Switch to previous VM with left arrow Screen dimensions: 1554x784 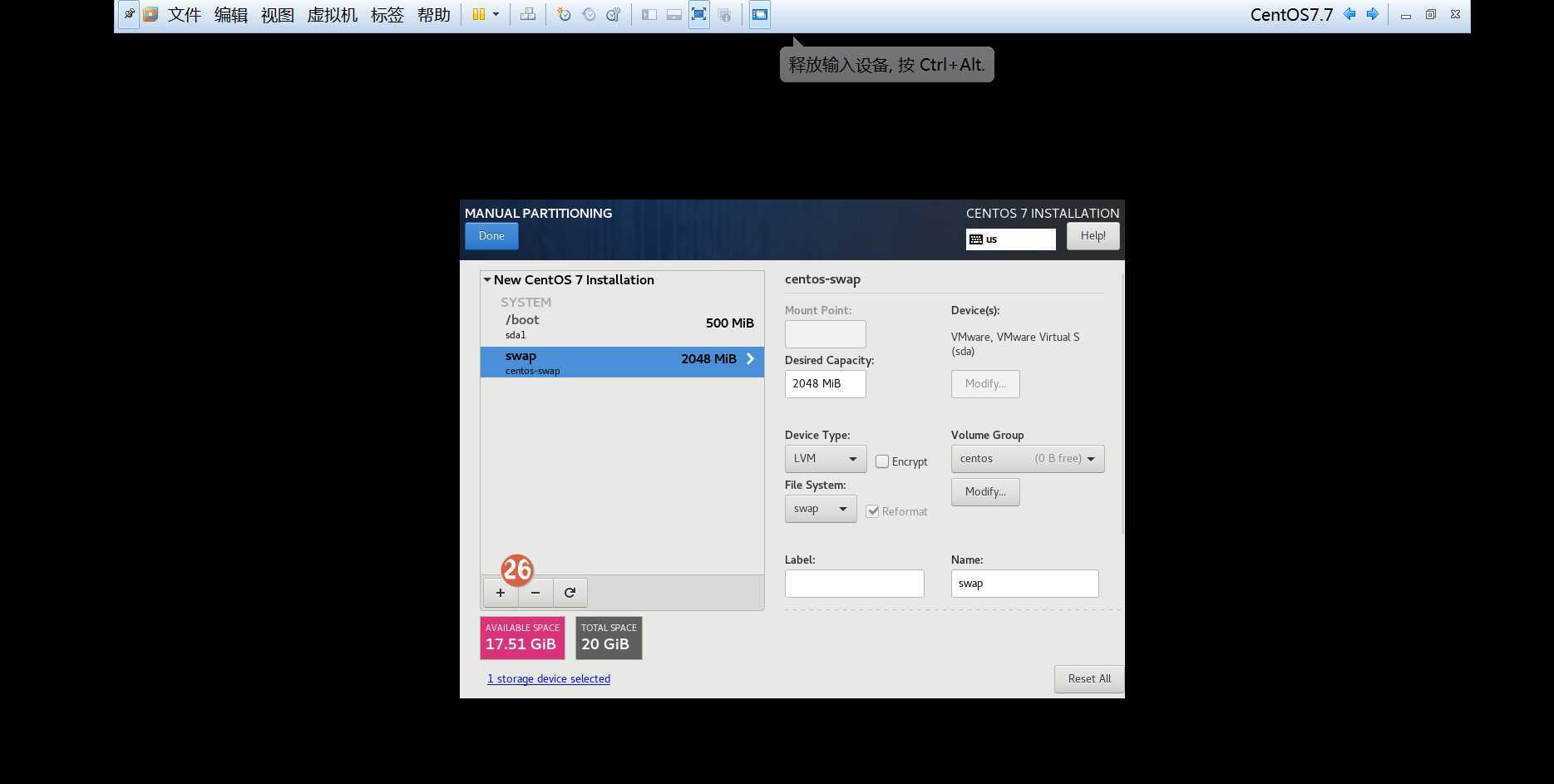1349,14
